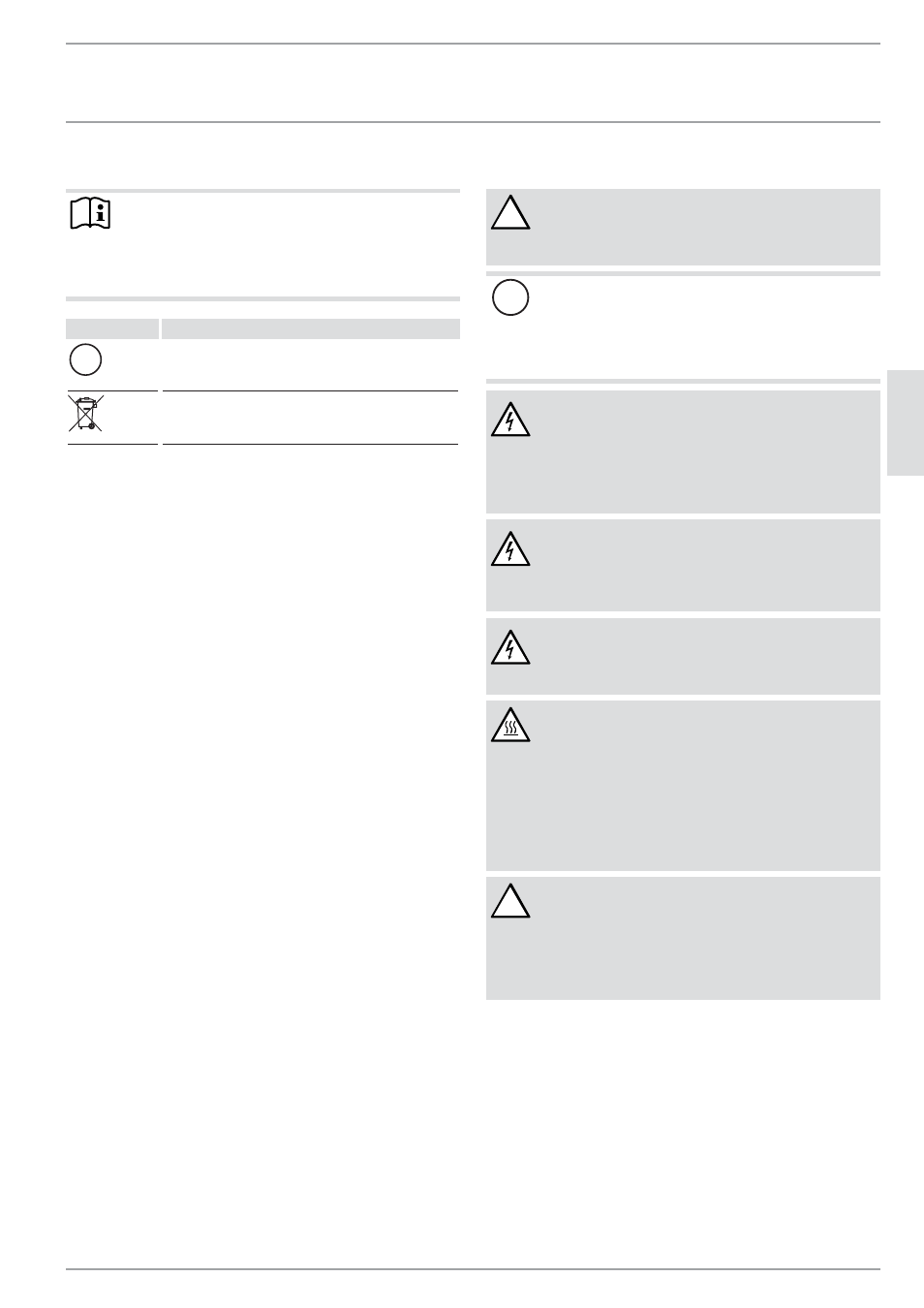Click the crossed-out wheeled bin icon

[x=87, y=414]
